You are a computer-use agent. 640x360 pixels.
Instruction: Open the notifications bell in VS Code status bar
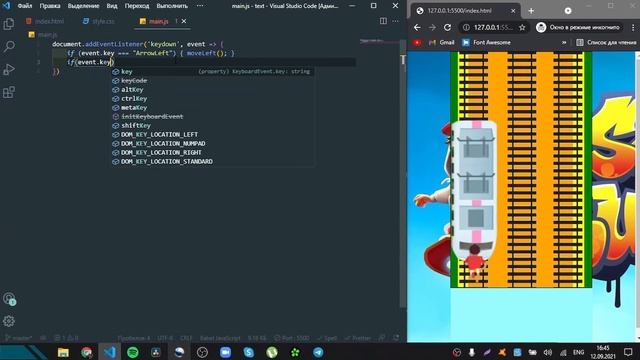tap(396, 338)
